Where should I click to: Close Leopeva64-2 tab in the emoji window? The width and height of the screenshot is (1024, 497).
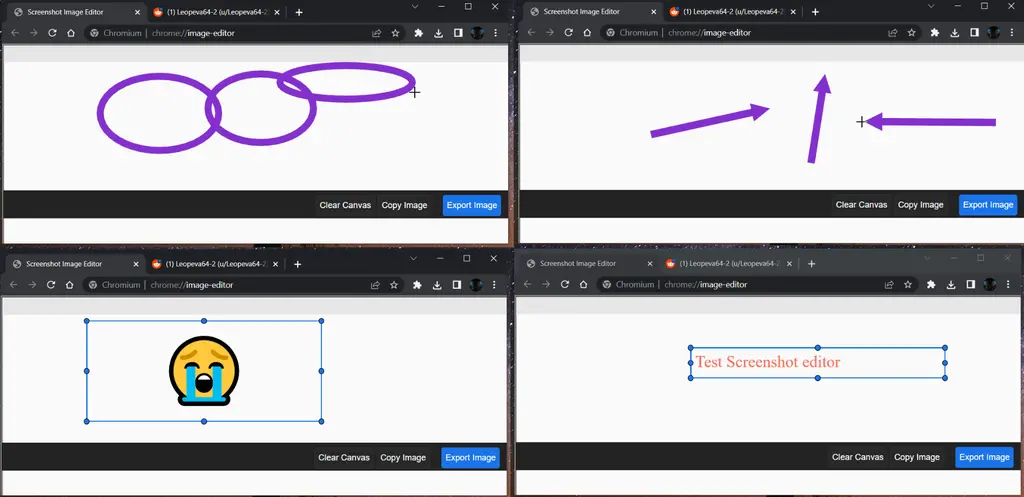276,265
